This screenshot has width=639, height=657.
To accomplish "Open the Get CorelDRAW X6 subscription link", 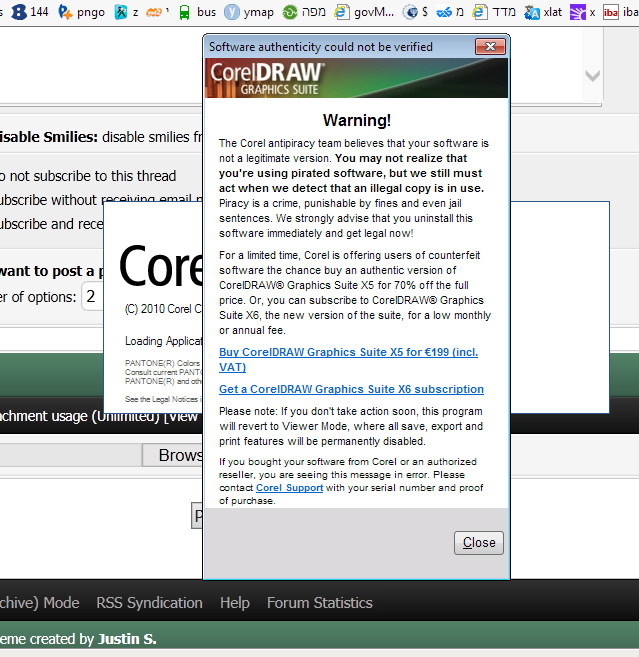I will pyautogui.click(x=351, y=389).
